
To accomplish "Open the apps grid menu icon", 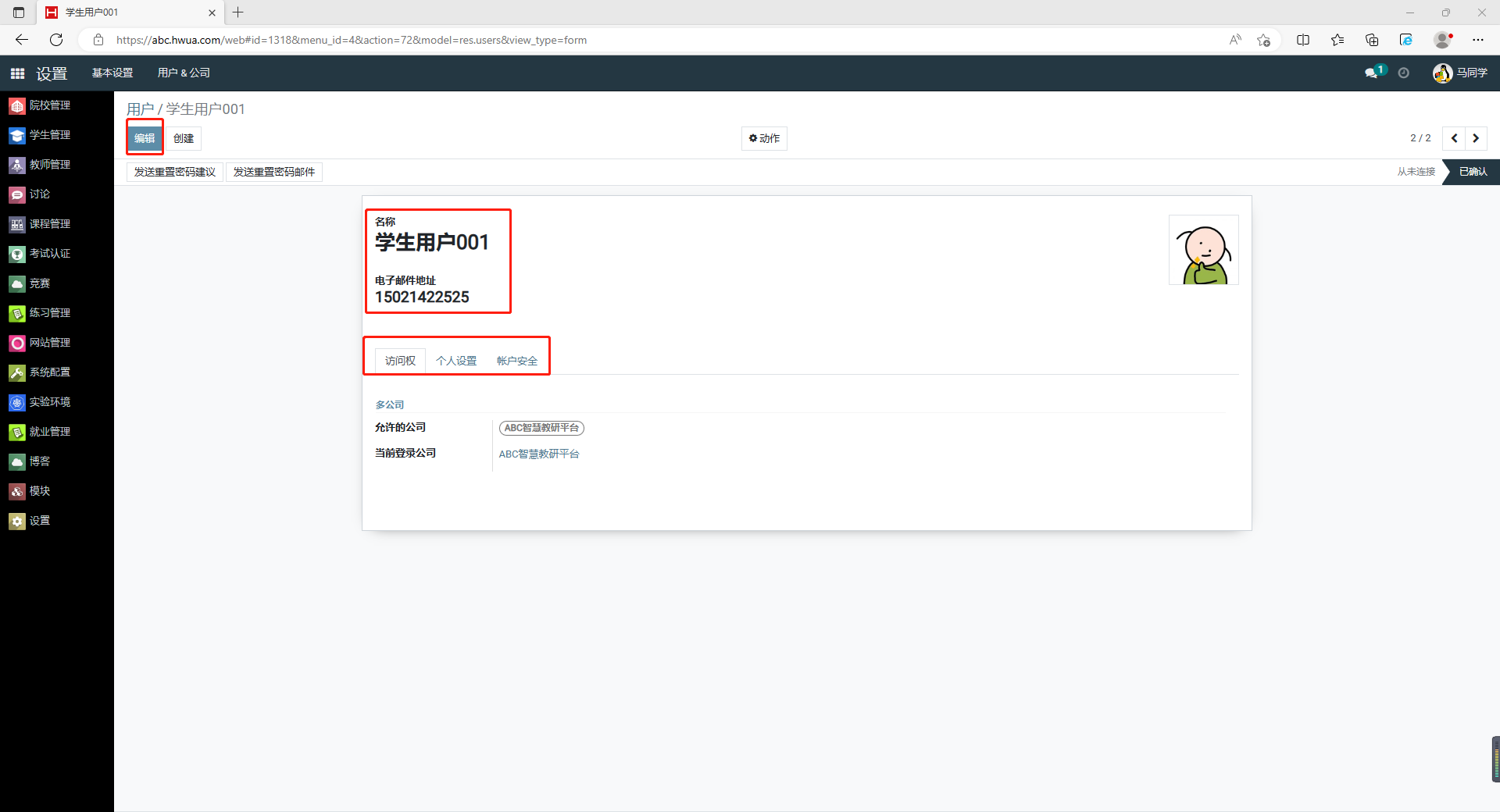I will coord(17,73).
